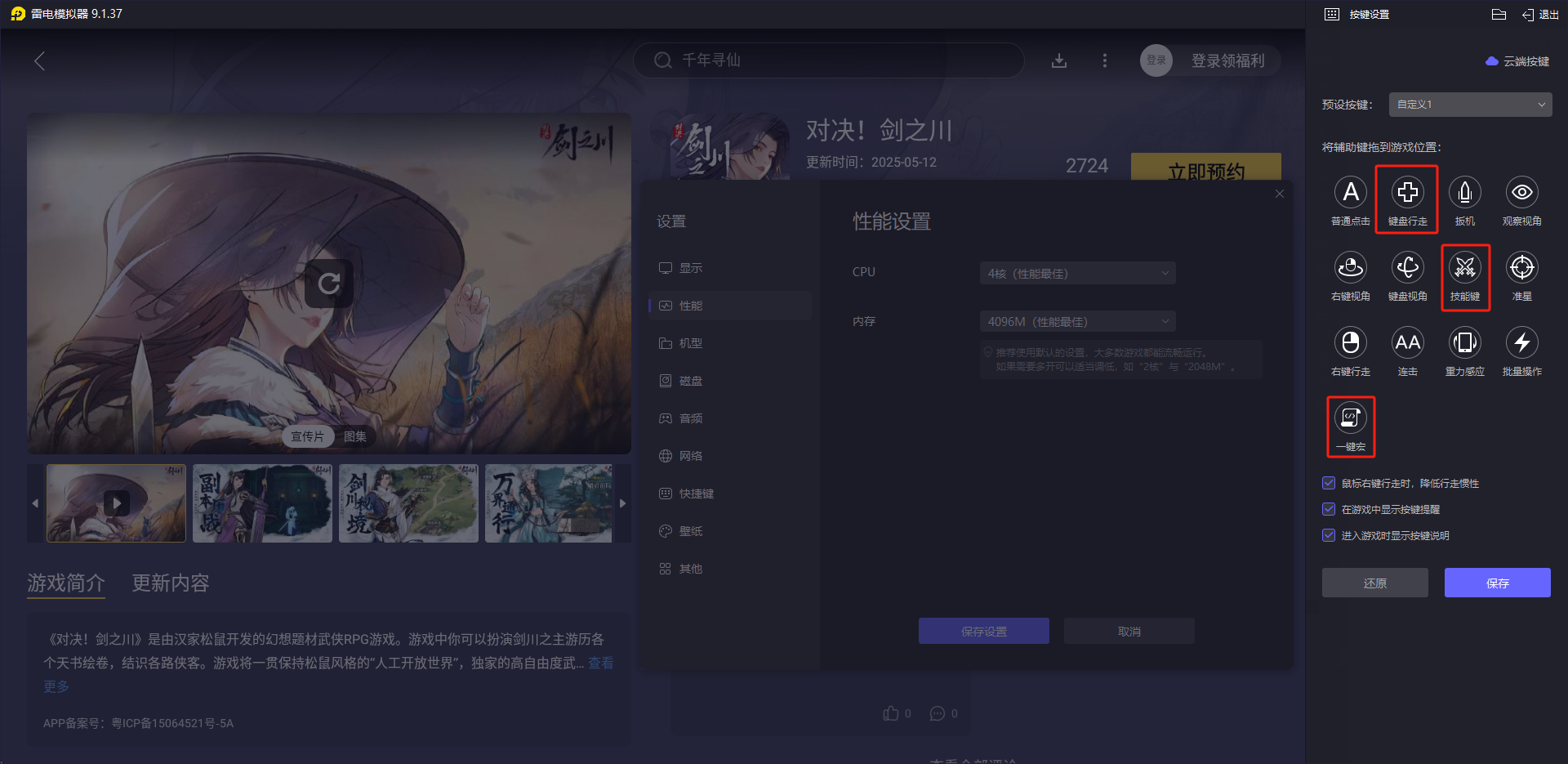Viewport: 1568px width, 764px height.
Task: Select the 普通点击 tap key icon
Action: point(1351,193)
